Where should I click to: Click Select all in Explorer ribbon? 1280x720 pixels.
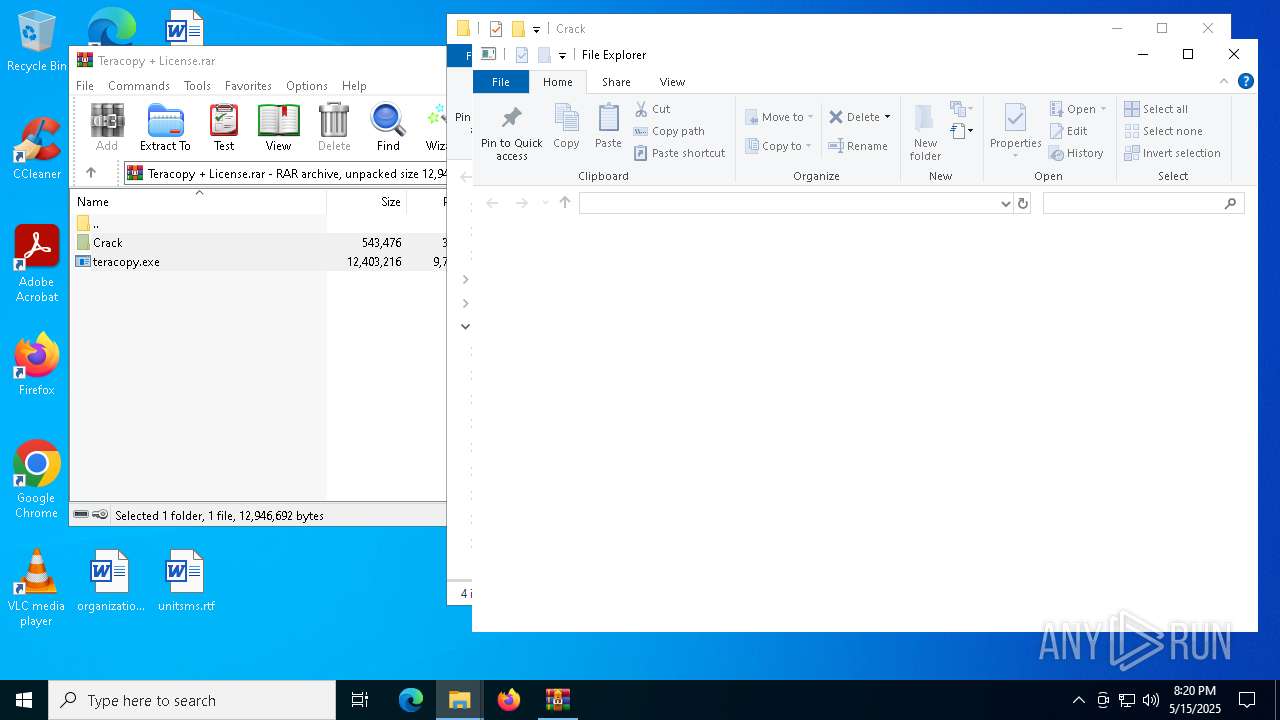pyautogui.click(x=1156, y=109)
